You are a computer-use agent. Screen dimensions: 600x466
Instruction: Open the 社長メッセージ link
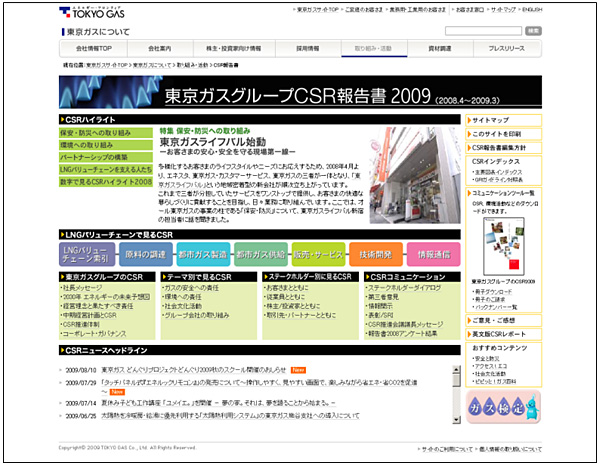(x=82, y=288)
